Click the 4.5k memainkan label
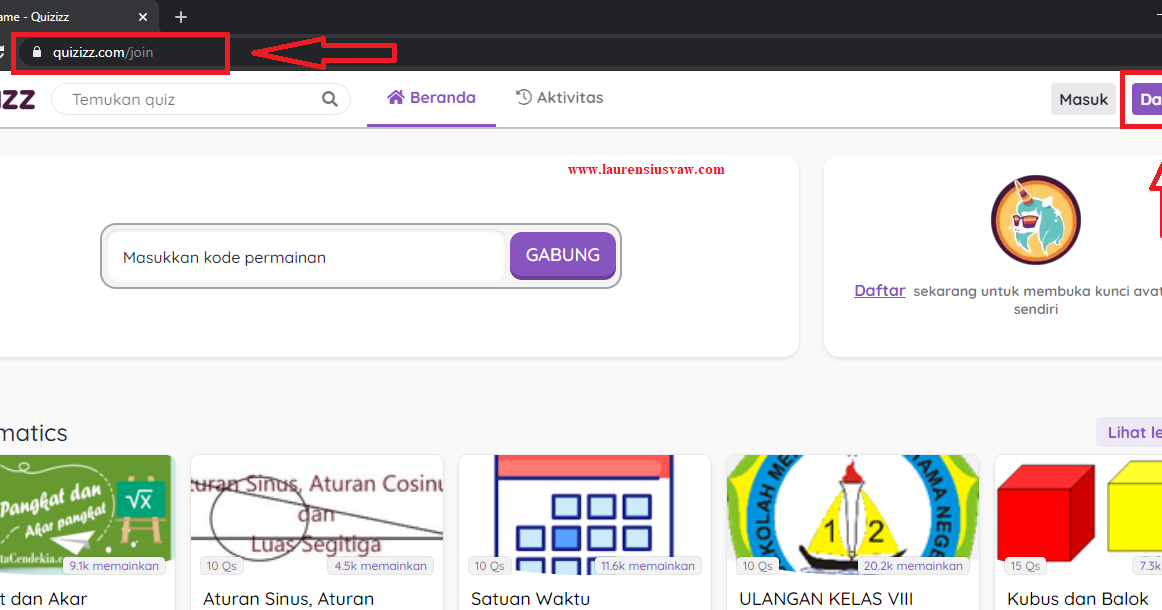Viewport: 1162px width, 610px height. coord(380,566)
